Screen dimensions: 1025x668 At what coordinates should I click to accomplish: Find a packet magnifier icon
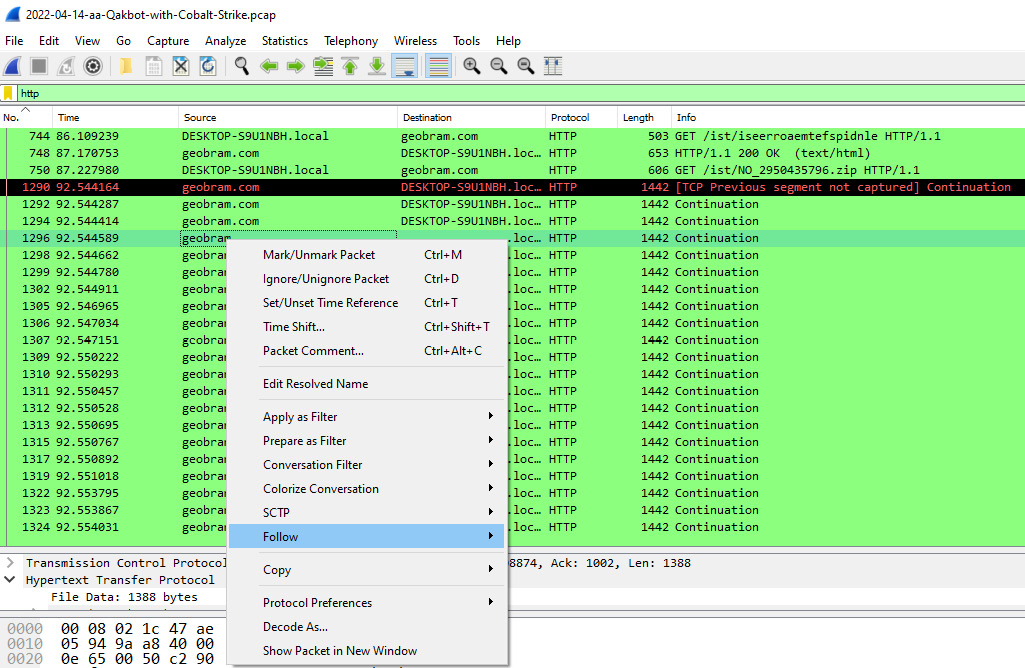(x=242, y=66)
